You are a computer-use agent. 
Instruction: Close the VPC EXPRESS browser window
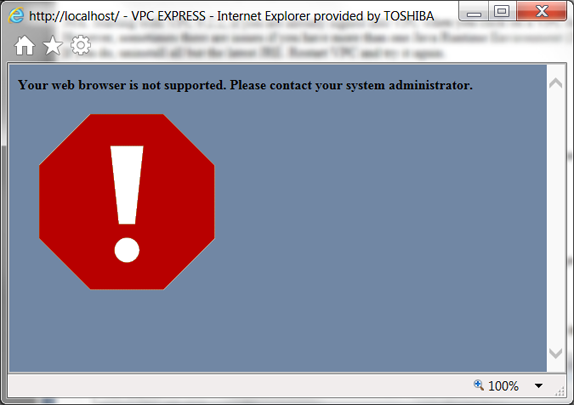coord(541,11)
